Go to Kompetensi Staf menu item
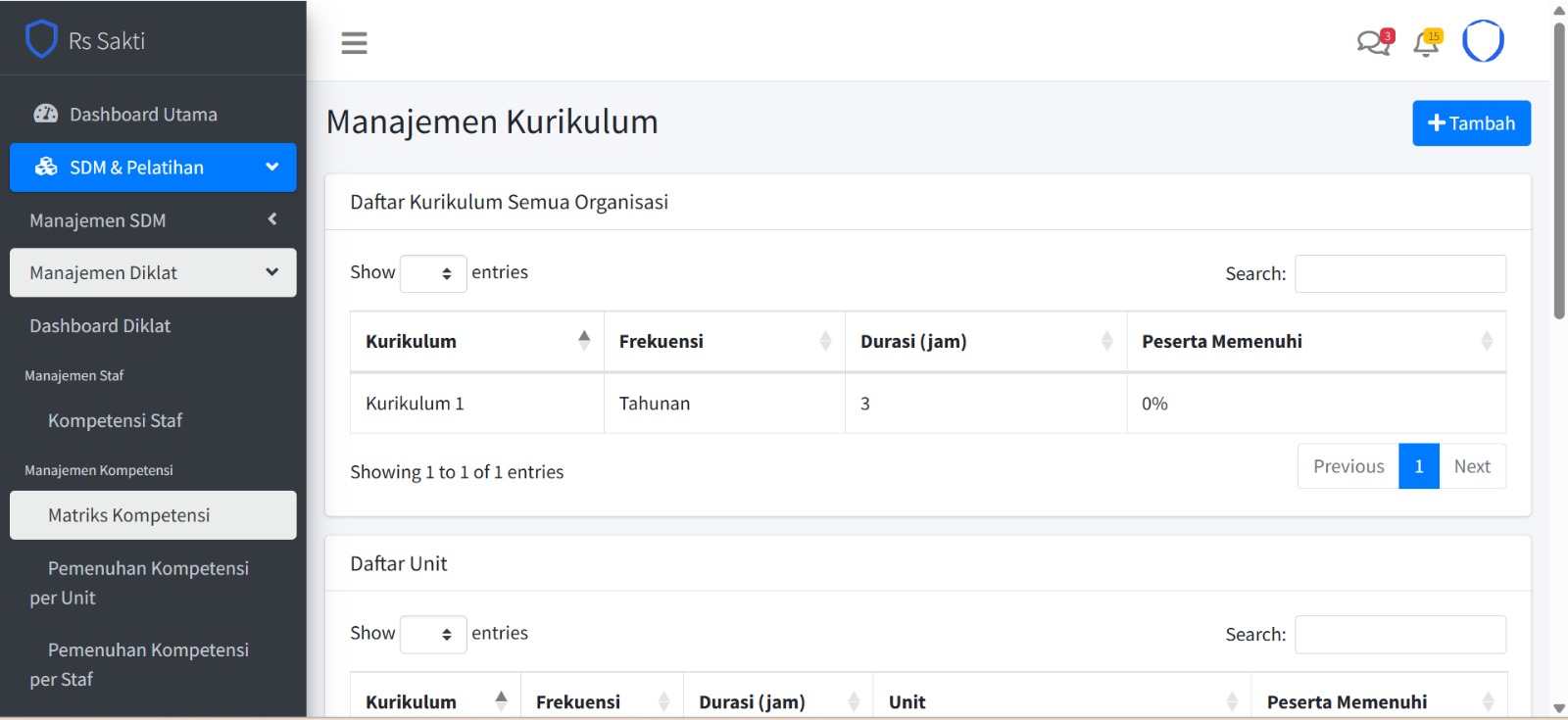 coord(115,421)
